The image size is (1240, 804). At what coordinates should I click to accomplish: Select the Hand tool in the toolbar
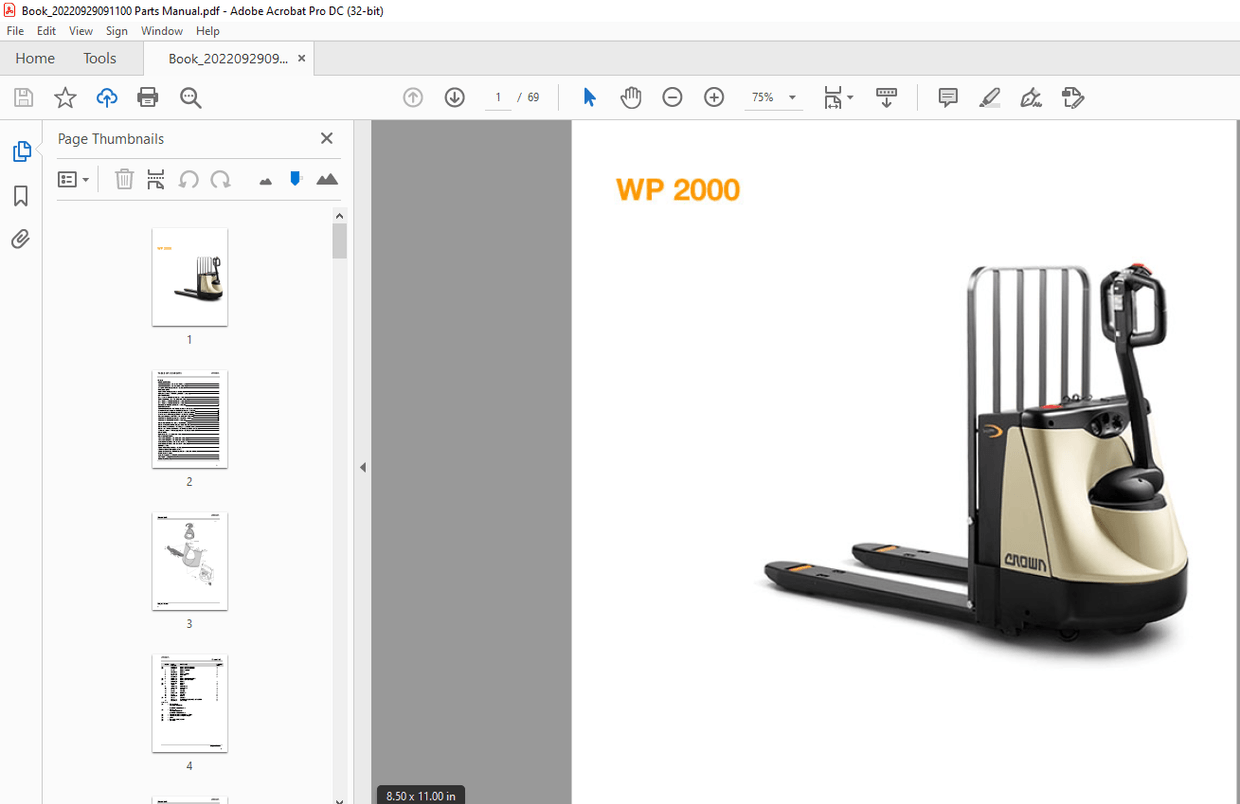(x=631, y=97)
